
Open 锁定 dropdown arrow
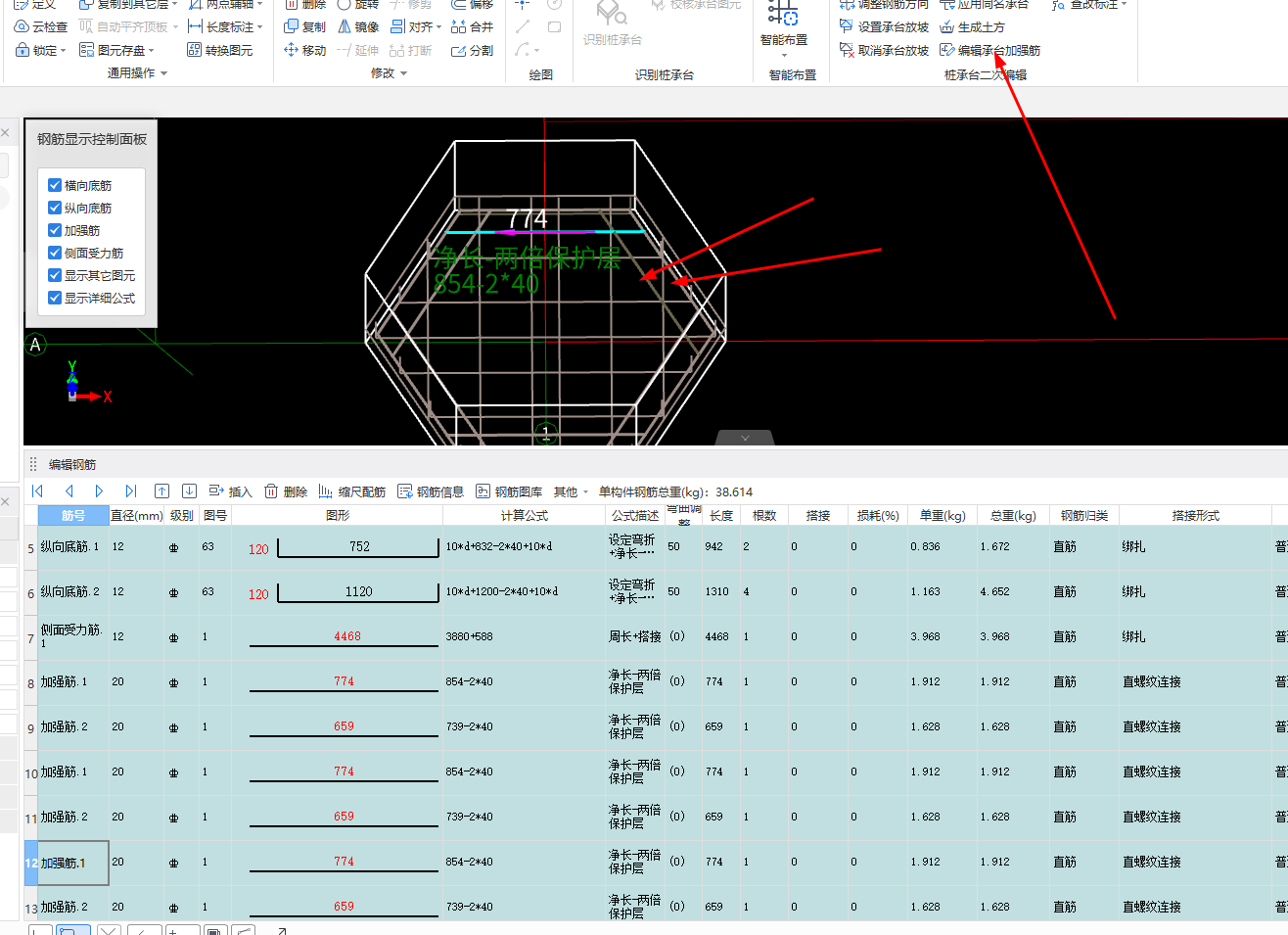click(64, 51)
